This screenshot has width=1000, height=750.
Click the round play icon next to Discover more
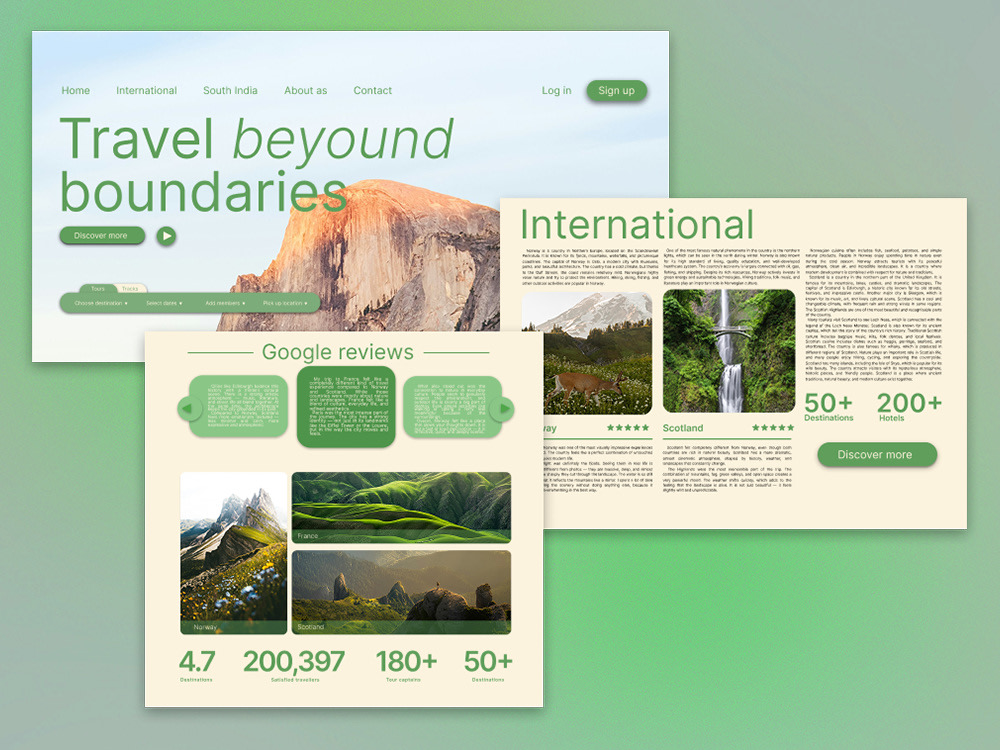pos(166,236)
